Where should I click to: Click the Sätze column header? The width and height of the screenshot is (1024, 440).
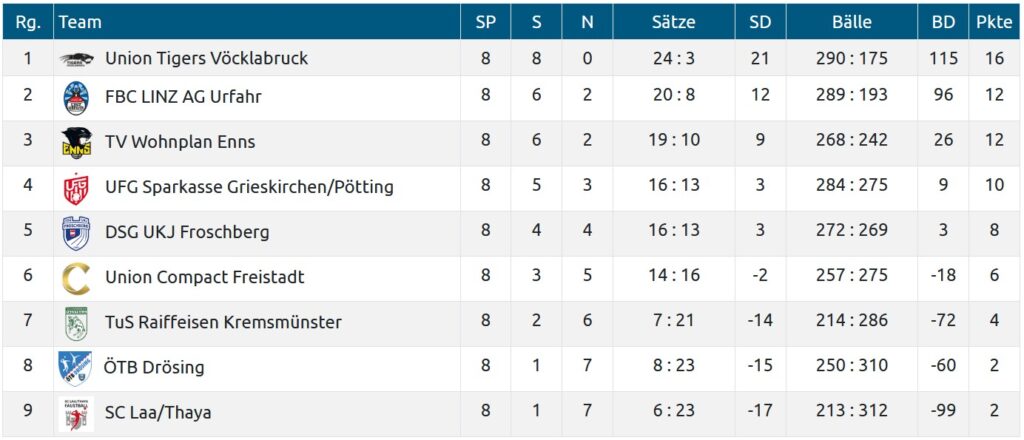point(673,22)
